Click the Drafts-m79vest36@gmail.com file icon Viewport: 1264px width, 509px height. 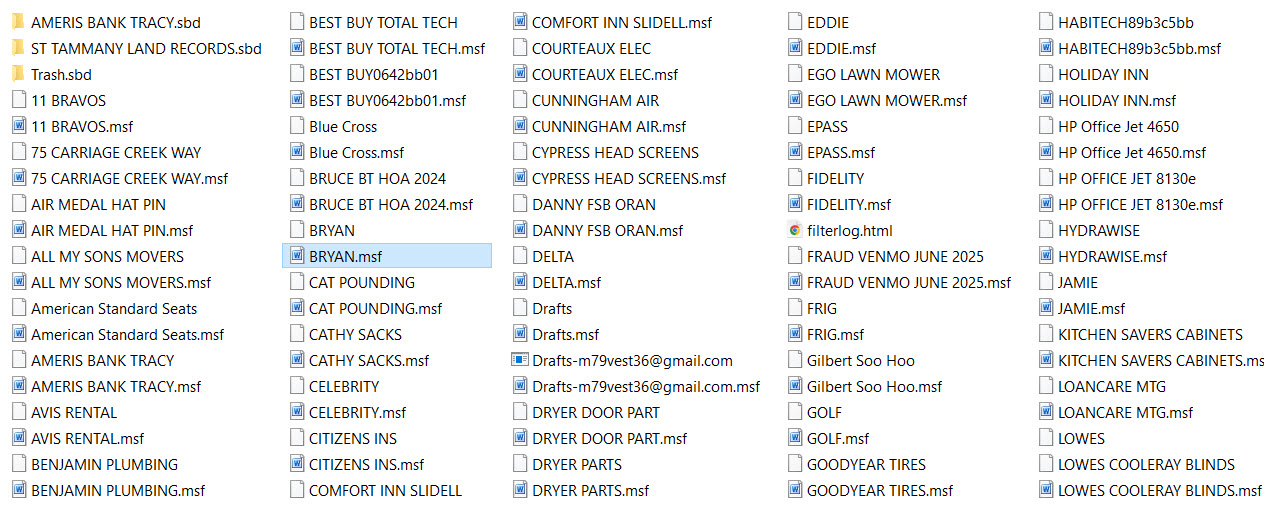(519, 360)
